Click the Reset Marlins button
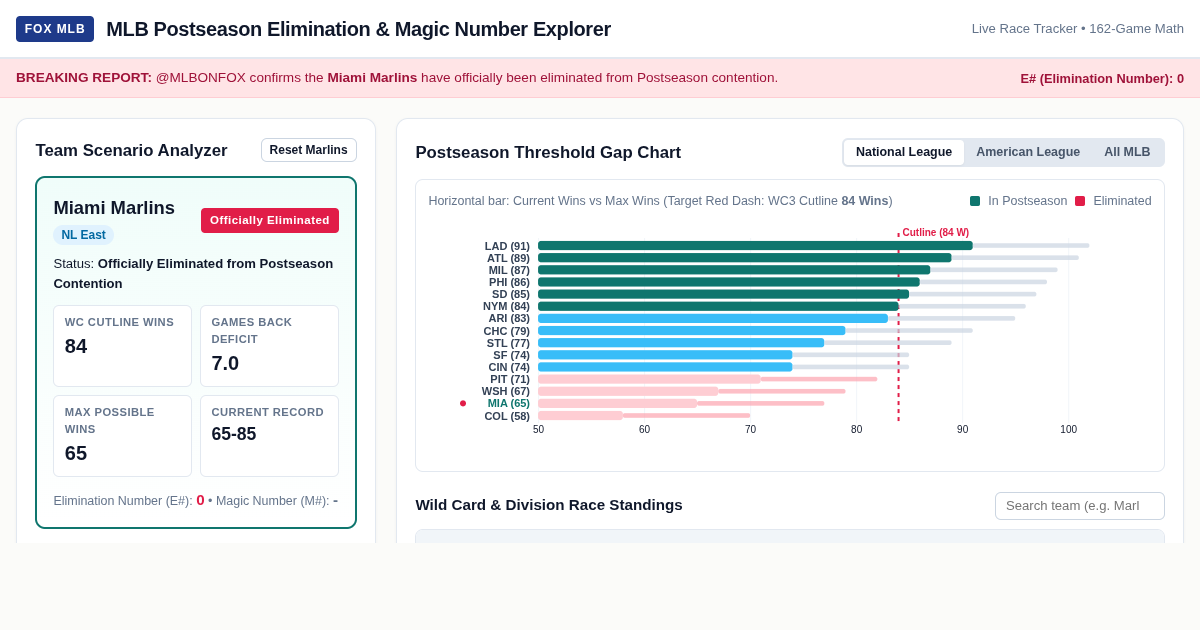Image resolution: width=1200 pixels, height=630 pixels. pyautogui.click(x=309, y=150)
